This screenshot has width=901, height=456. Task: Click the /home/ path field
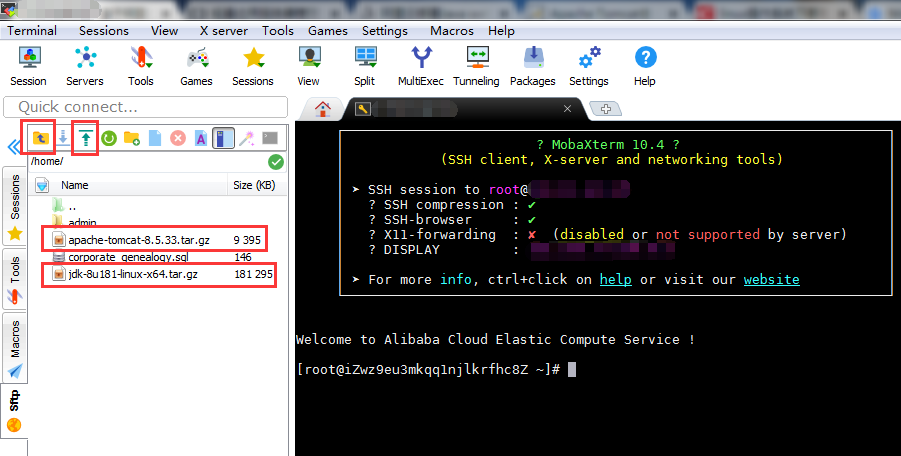(x=147, y=163)
